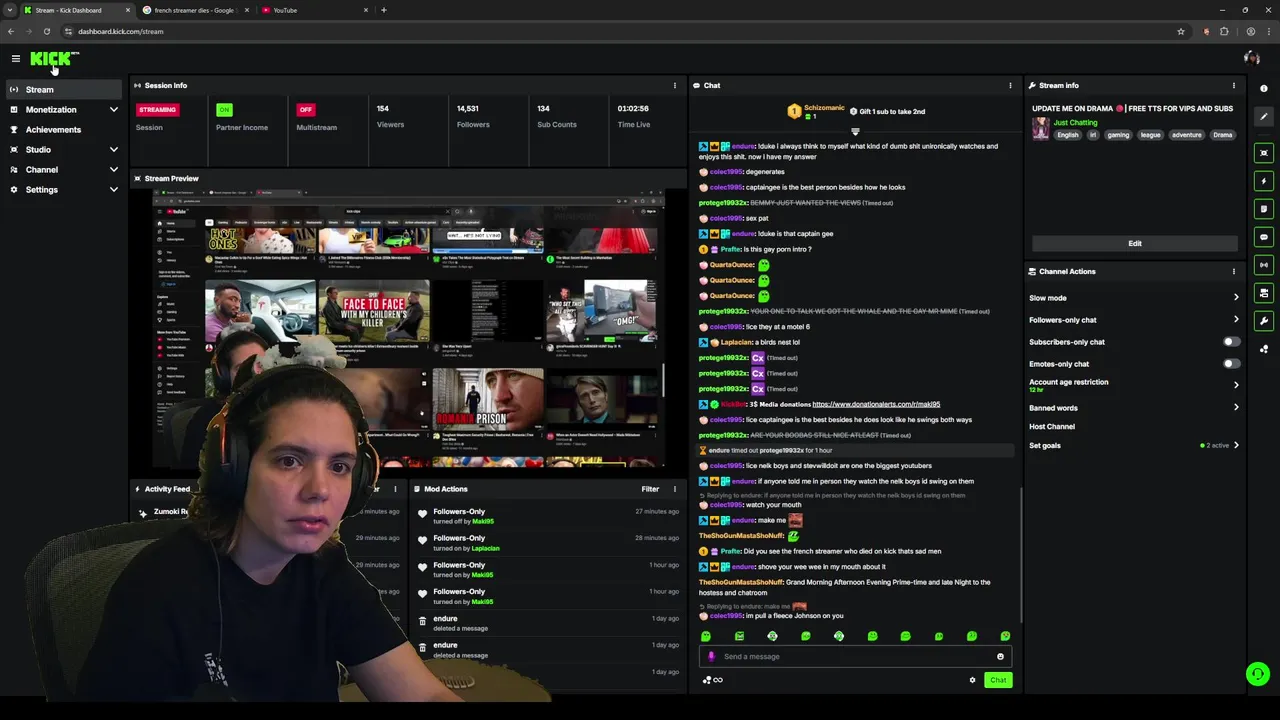The width and height of the screenshot is (1280, 720).
Task: Click the purple microphone icon in message box
Action: point(711,657)
